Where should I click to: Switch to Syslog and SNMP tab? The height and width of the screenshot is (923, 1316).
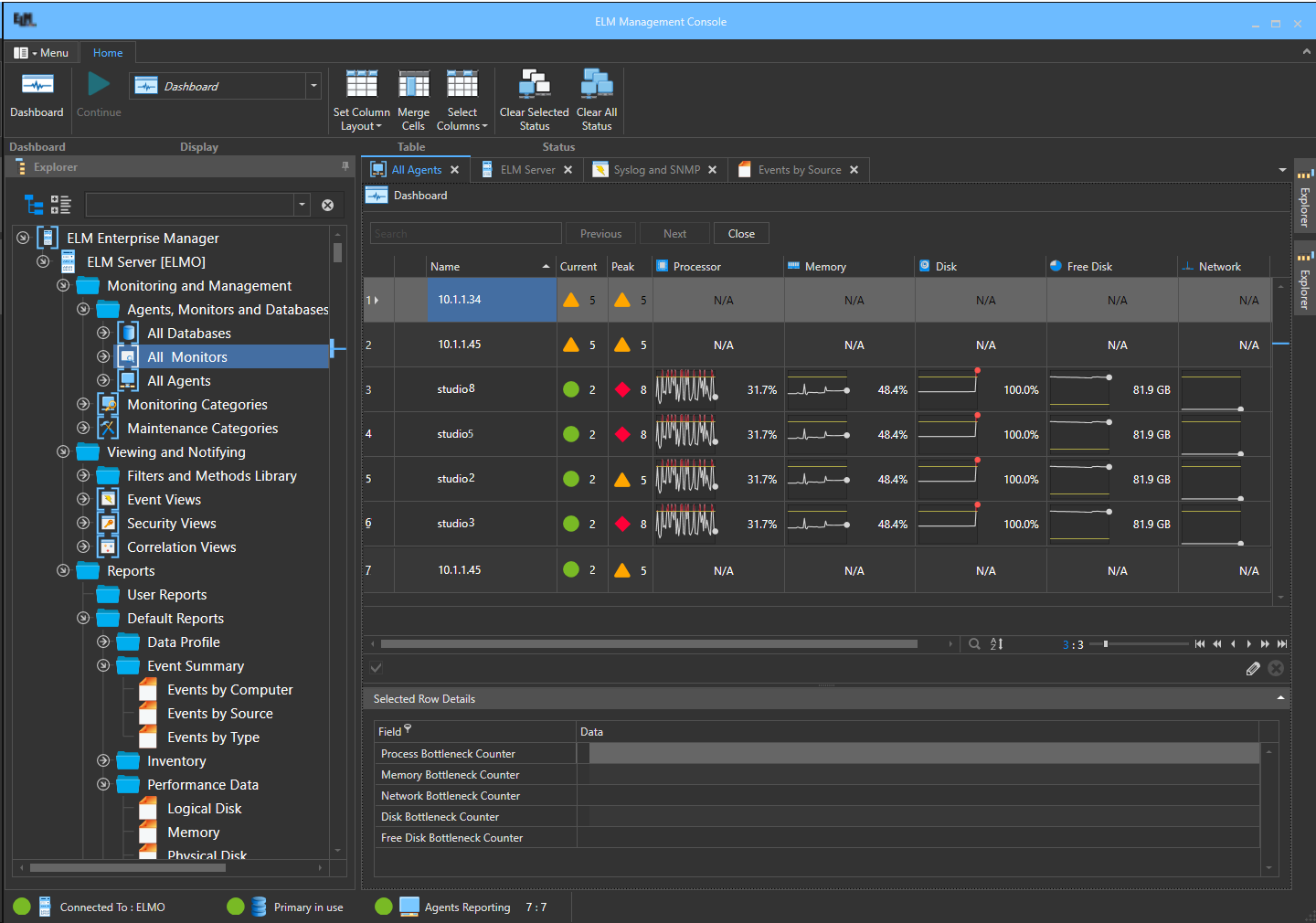pos(656,170)
